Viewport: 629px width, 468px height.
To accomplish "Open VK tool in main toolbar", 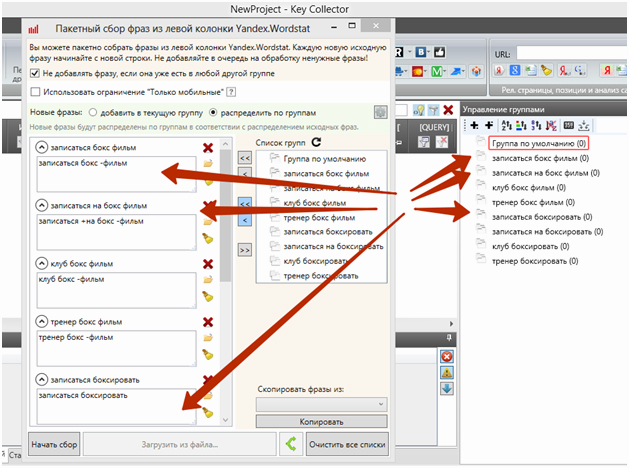I will click(x=420, y=52).
